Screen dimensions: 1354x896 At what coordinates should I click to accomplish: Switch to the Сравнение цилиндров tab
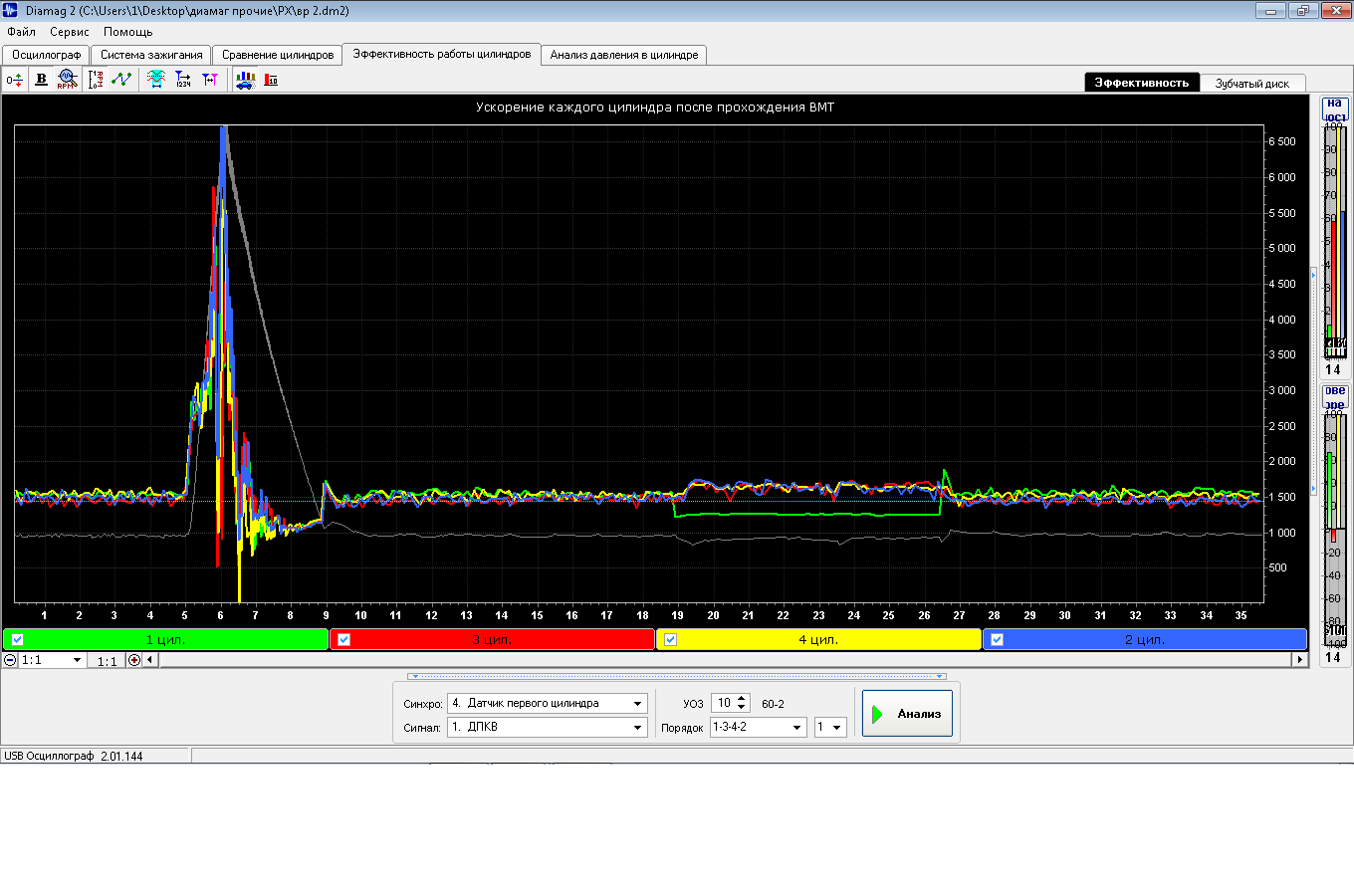click(278, 55)
